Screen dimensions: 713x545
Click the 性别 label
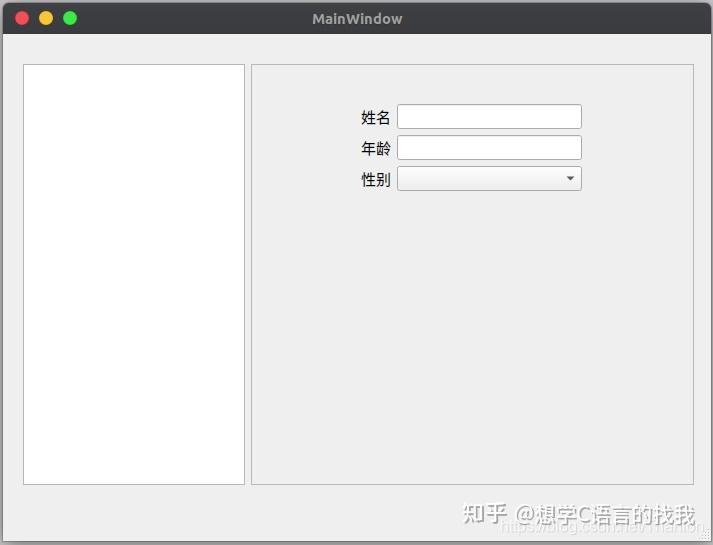(x=375, y=180)
